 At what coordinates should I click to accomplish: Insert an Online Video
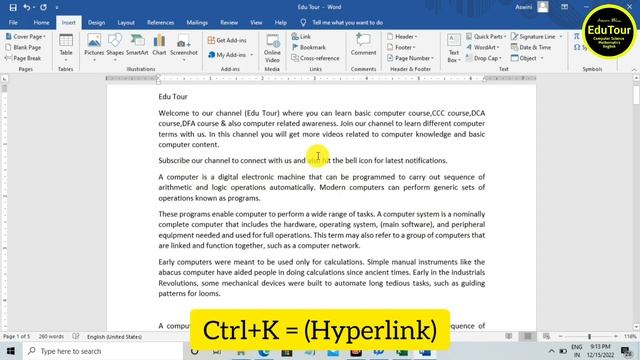coord(272,48)
